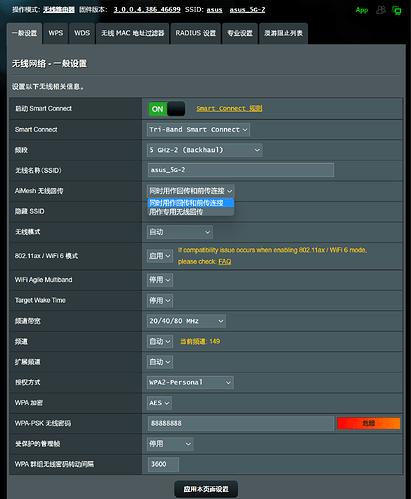Click the current channel 149 text

[200, 341]
